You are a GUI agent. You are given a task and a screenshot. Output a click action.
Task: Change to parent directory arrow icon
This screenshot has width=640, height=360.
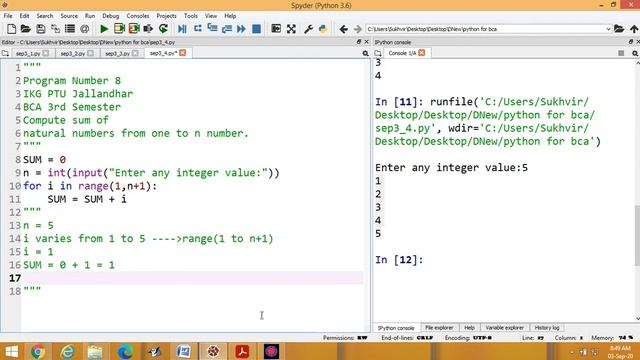pos(634,29)
